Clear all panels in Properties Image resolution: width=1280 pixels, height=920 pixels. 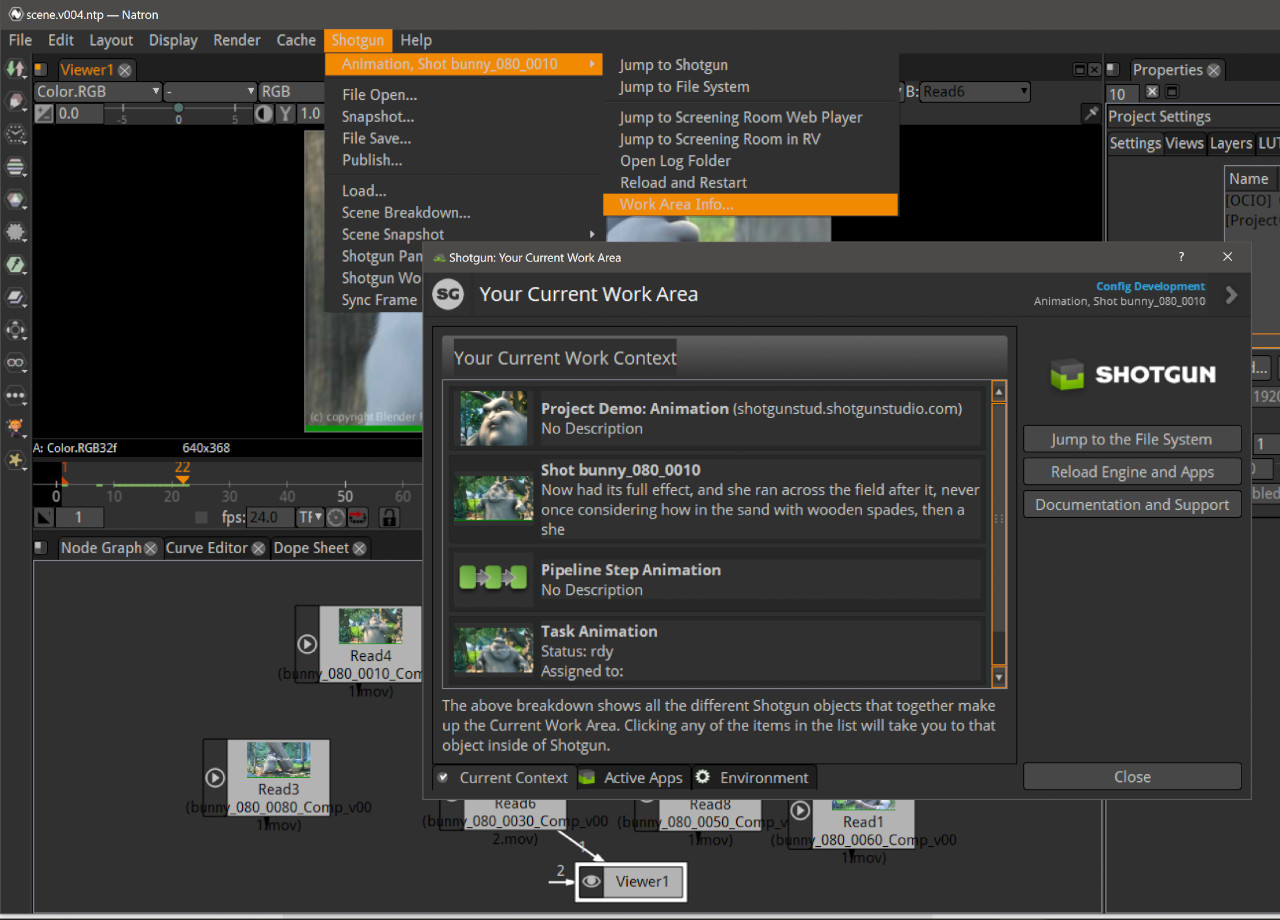(1152, 92)
